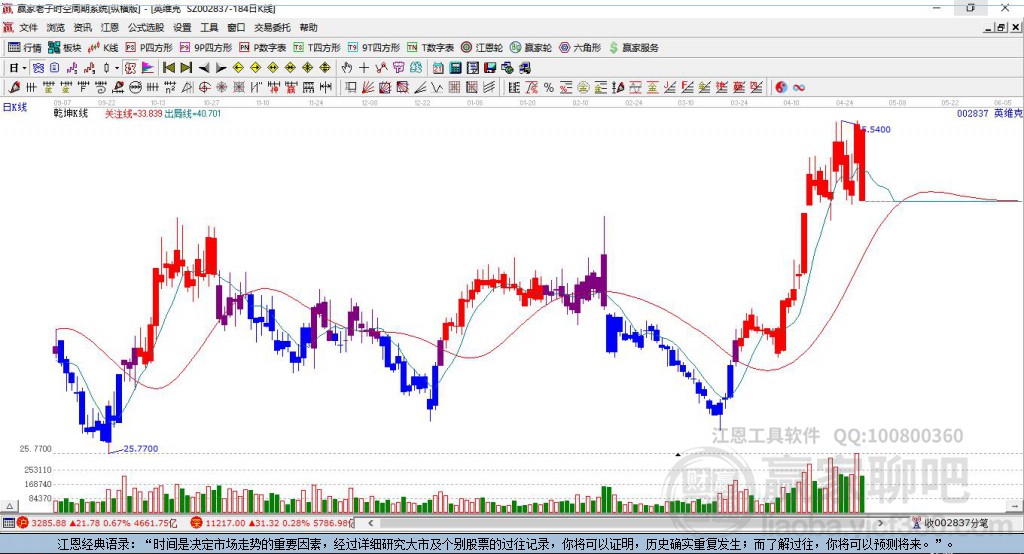Screen dimensions: 1024x554
Task: Open the 赢家轮 wheel tool
Action: coord(531,48)
